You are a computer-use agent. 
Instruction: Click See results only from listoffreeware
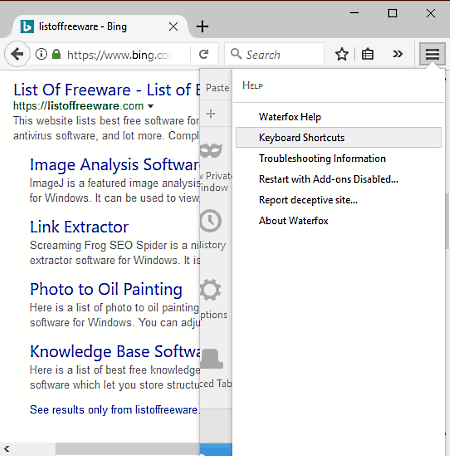115,410
